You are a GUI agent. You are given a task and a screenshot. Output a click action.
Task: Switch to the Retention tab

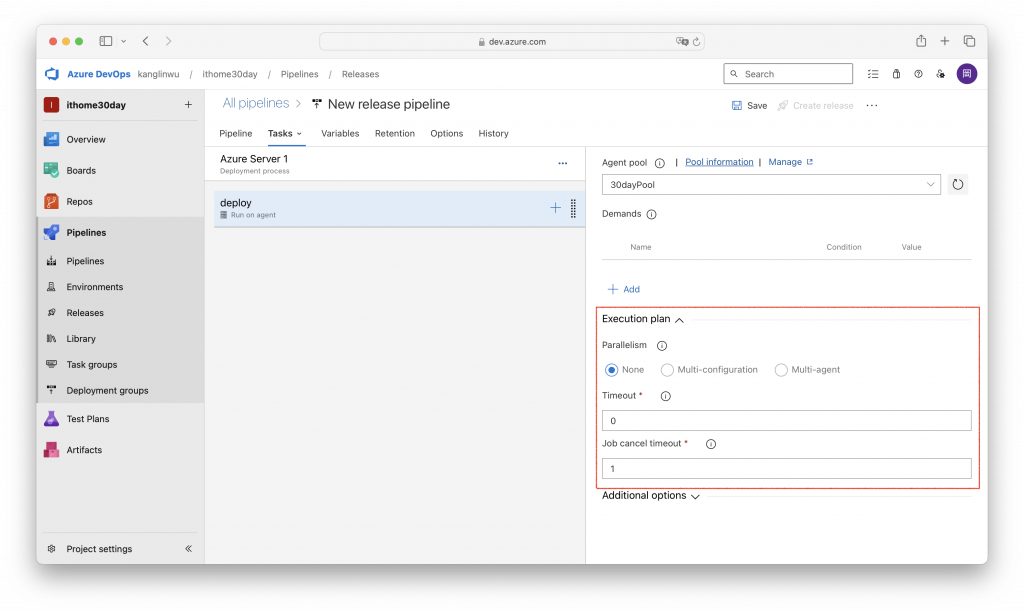pyautogui.click(x=394, y=133)
